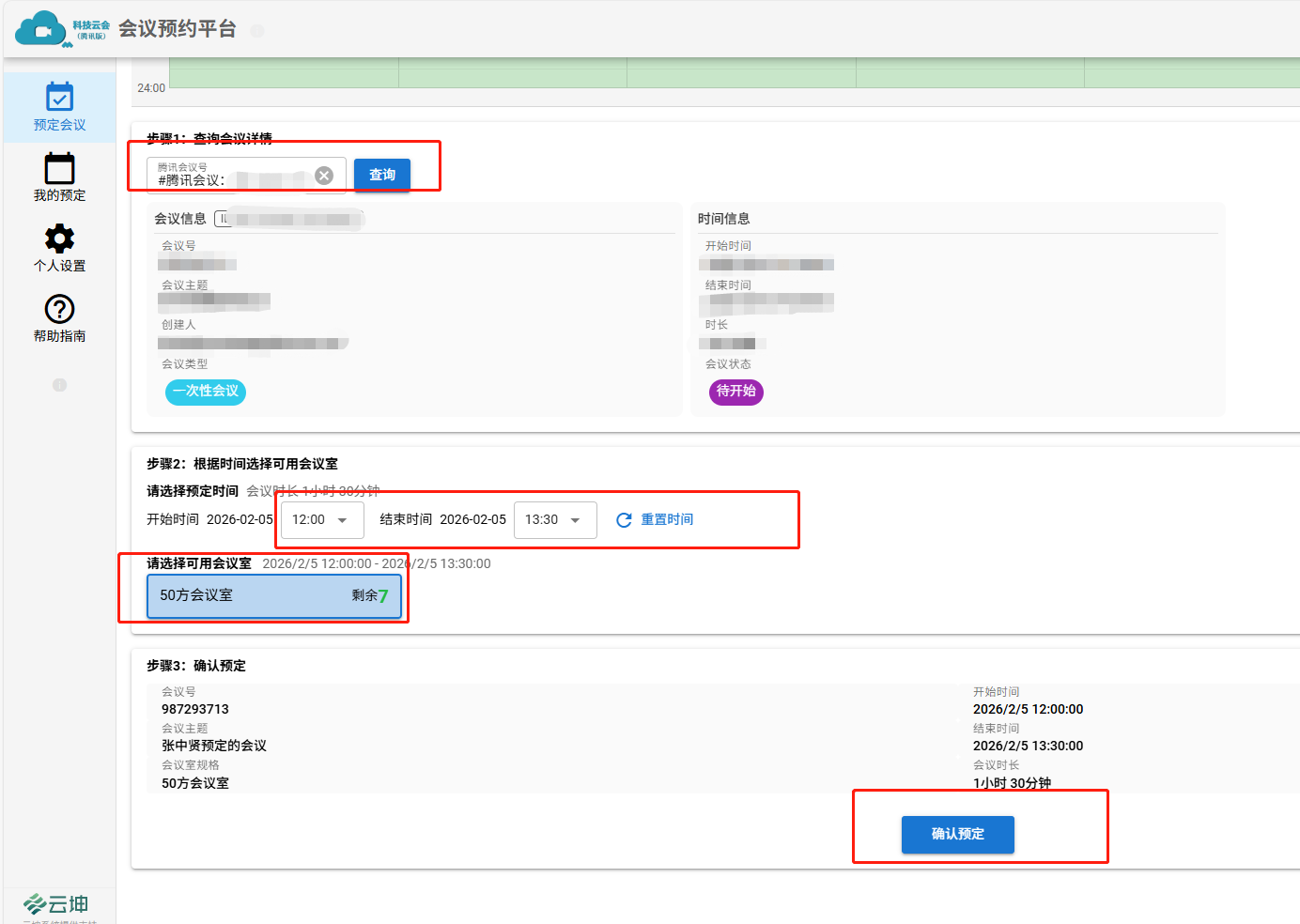The height and width of the screenshot is (924, 1300).
Task: Click the cloud camera logo in header
Action: 43,29
